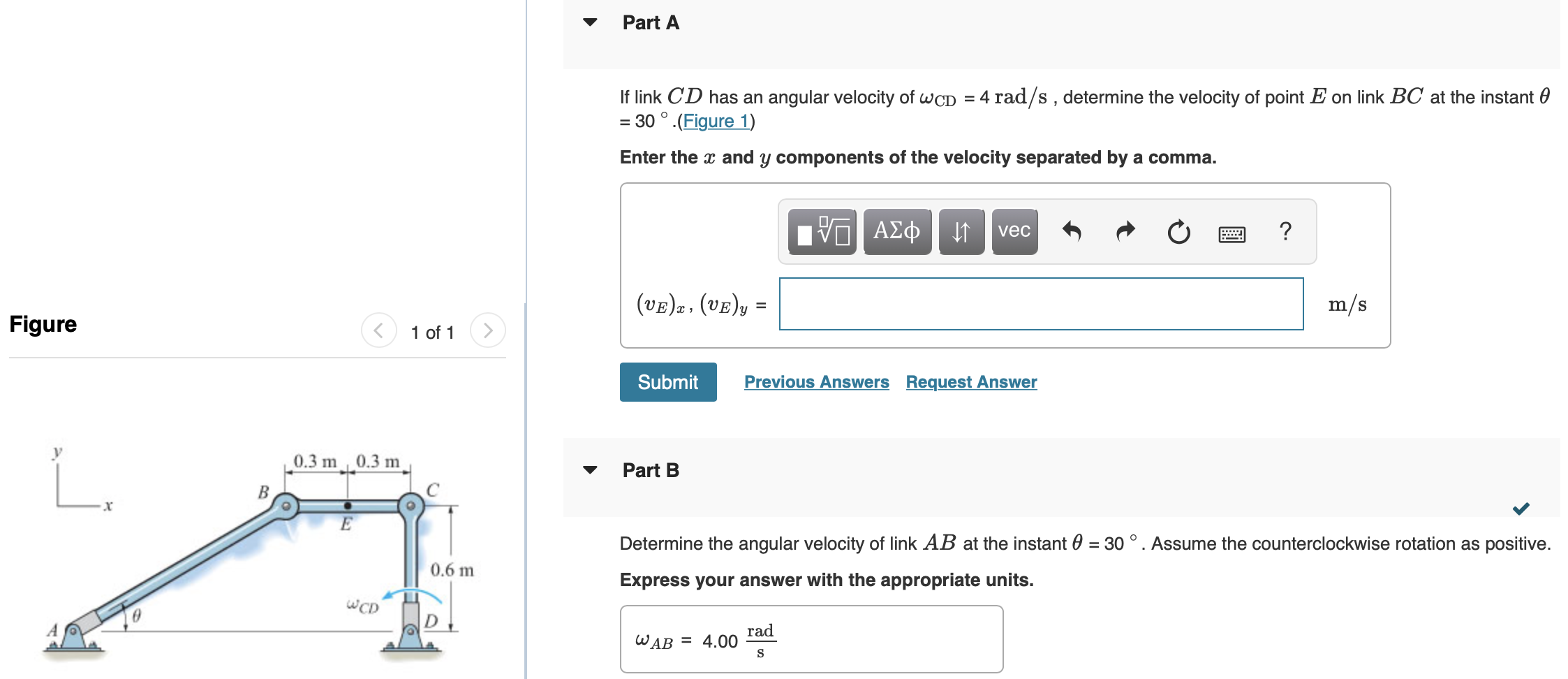Collapse the Part A section
The width and height of the screenshot is (1568, 679).
coord(591,22)
